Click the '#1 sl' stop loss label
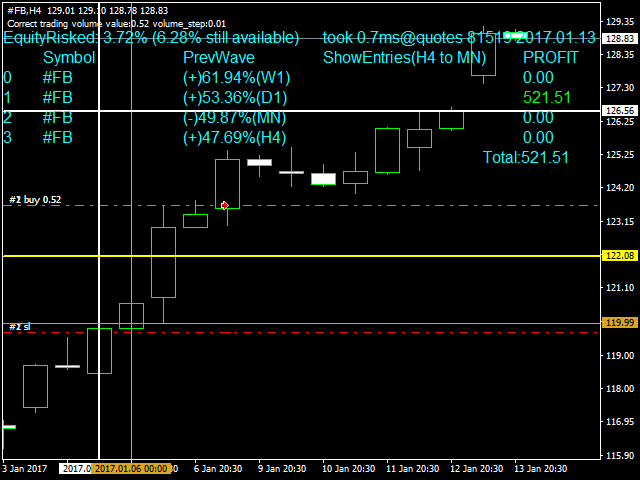 pyautogui.click(x=19, y=327)
